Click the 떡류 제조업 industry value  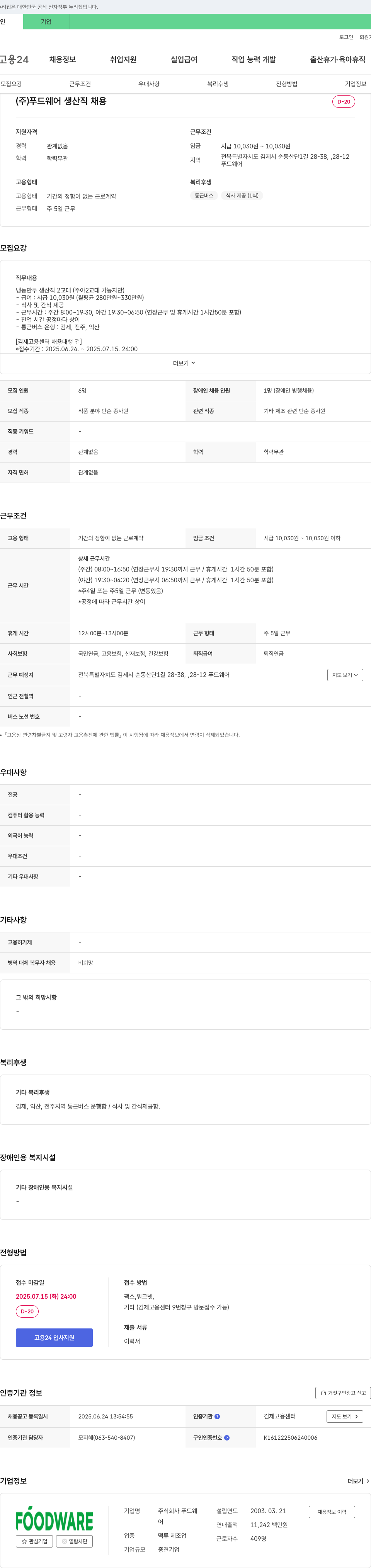(x=172, y=1536)
